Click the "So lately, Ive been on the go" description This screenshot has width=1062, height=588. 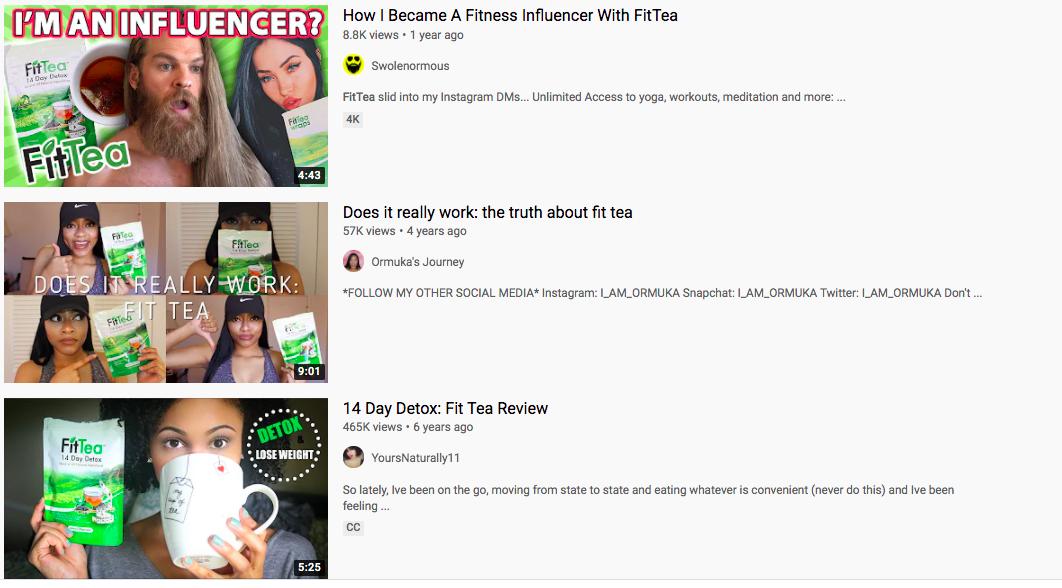point(648,498)
